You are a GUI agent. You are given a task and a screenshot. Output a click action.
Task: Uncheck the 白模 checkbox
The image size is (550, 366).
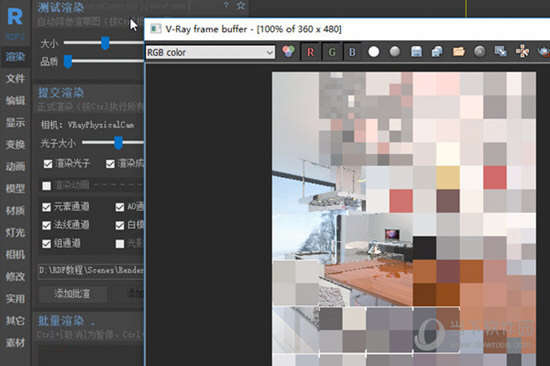[x=120, y=225]
